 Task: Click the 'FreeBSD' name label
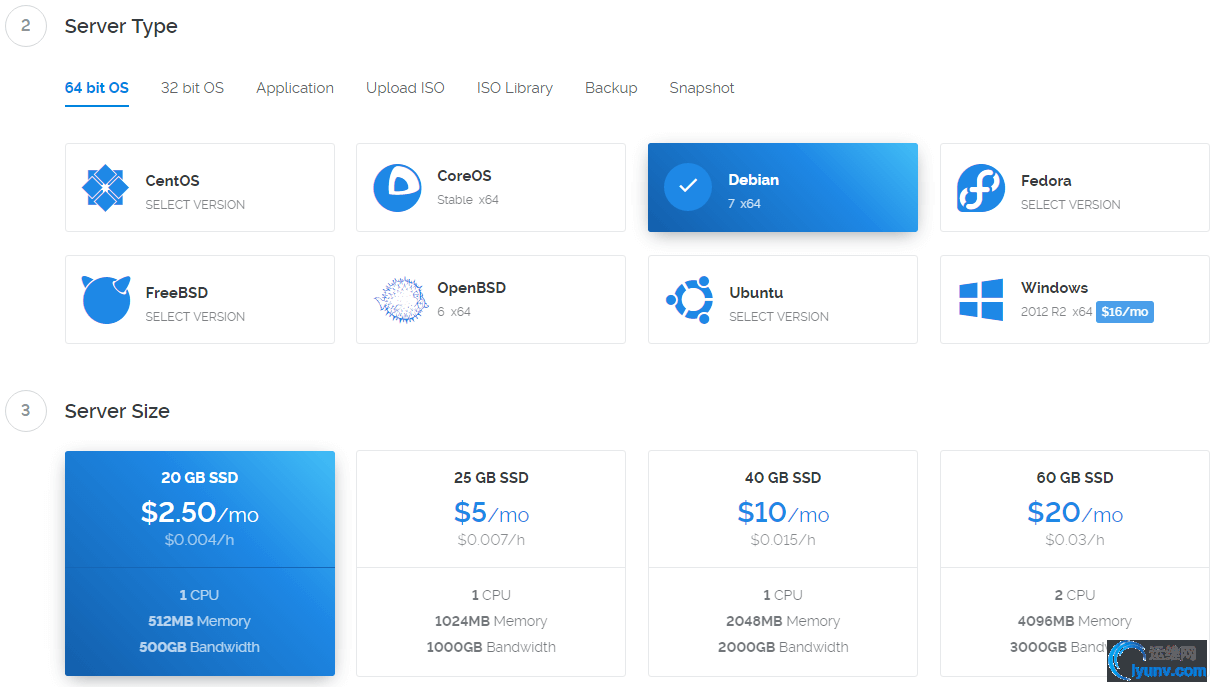[x=177, y=293]
